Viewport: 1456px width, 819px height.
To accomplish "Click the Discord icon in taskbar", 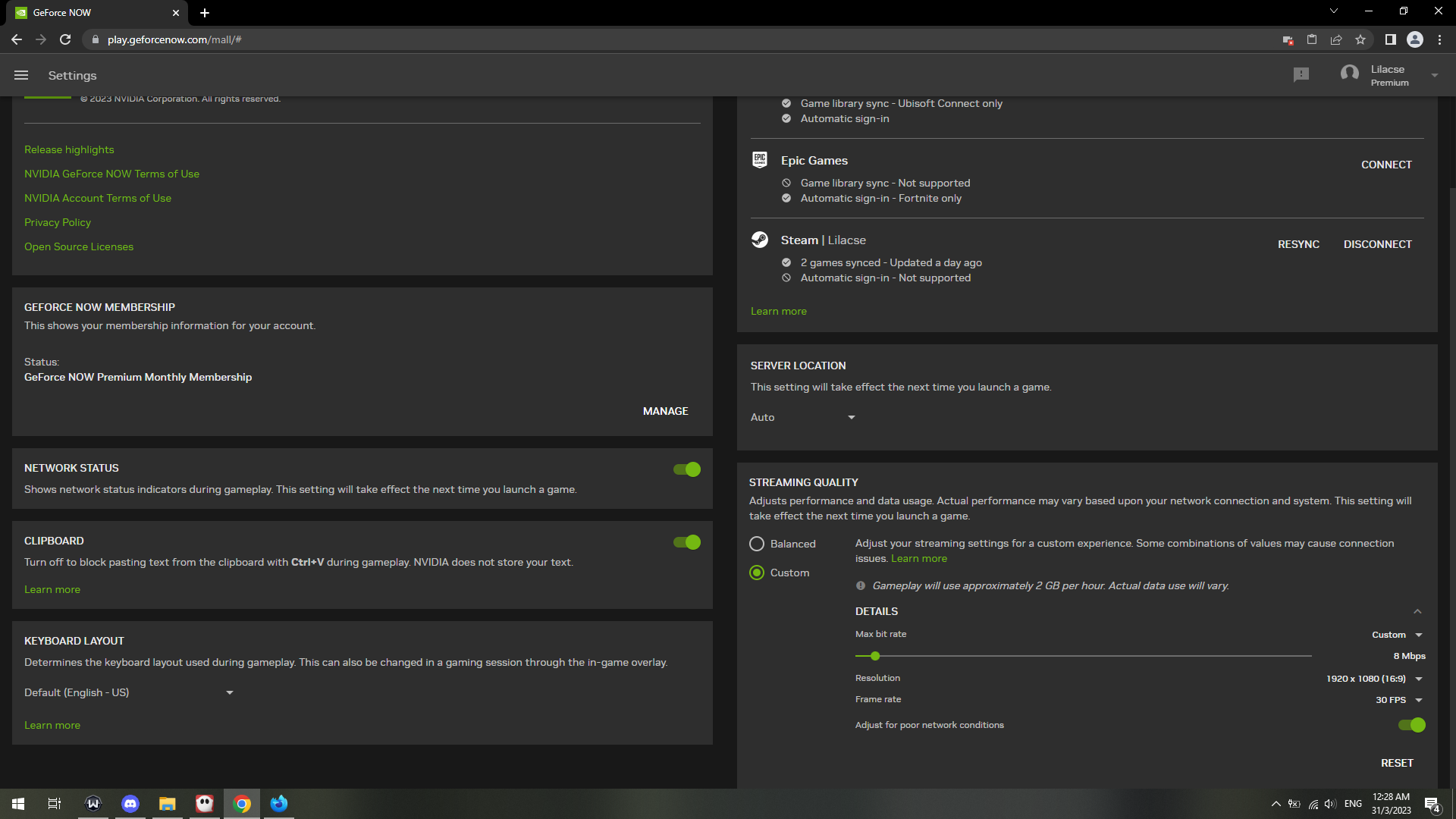I will click(x=130, y=803).
